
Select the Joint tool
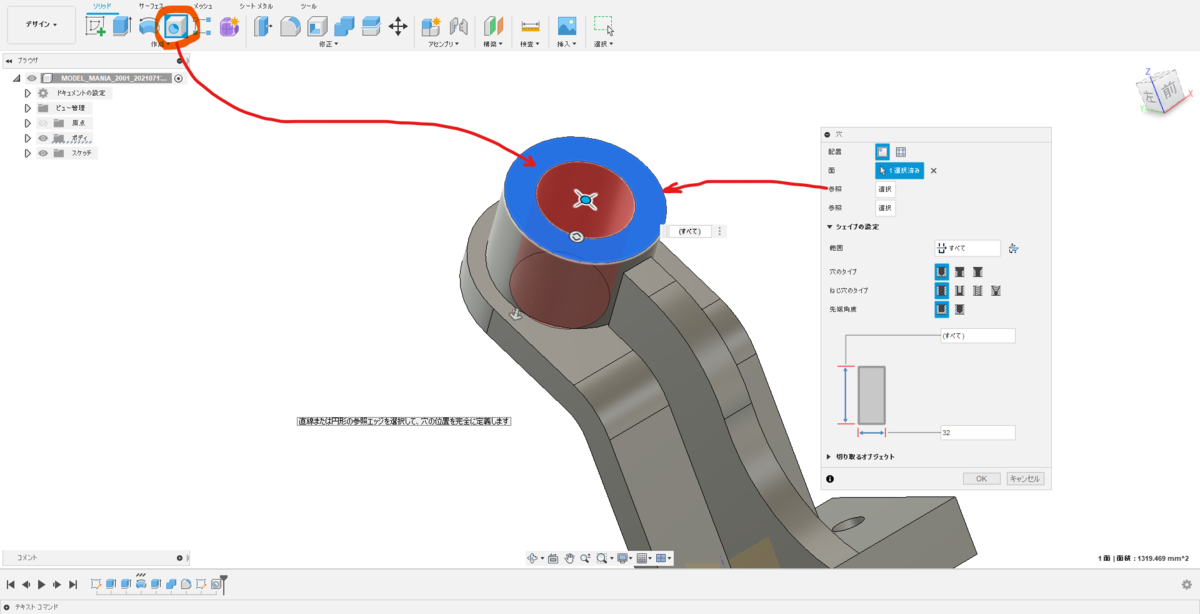(x=459, y=27)
